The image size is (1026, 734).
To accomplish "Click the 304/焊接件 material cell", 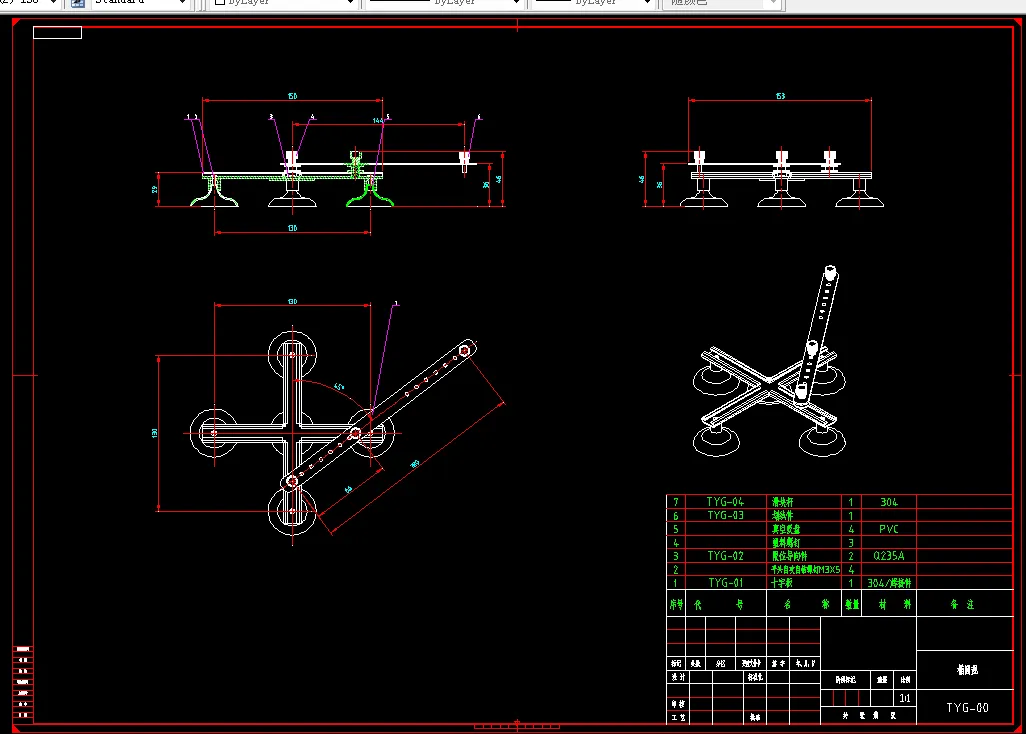I will [889, 582].
